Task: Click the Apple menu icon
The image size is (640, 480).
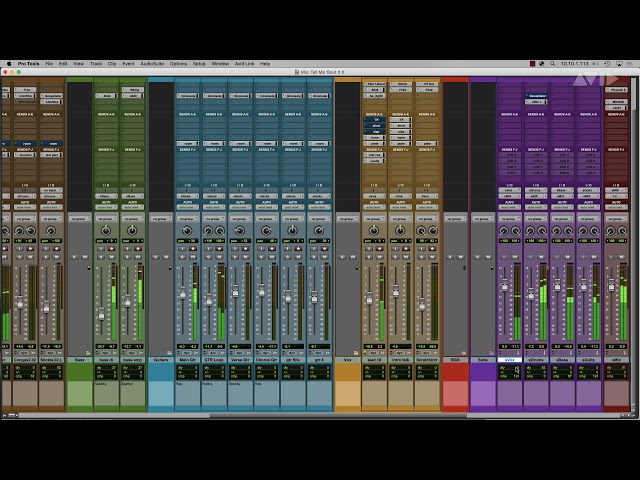Action: tap(9, 64)
